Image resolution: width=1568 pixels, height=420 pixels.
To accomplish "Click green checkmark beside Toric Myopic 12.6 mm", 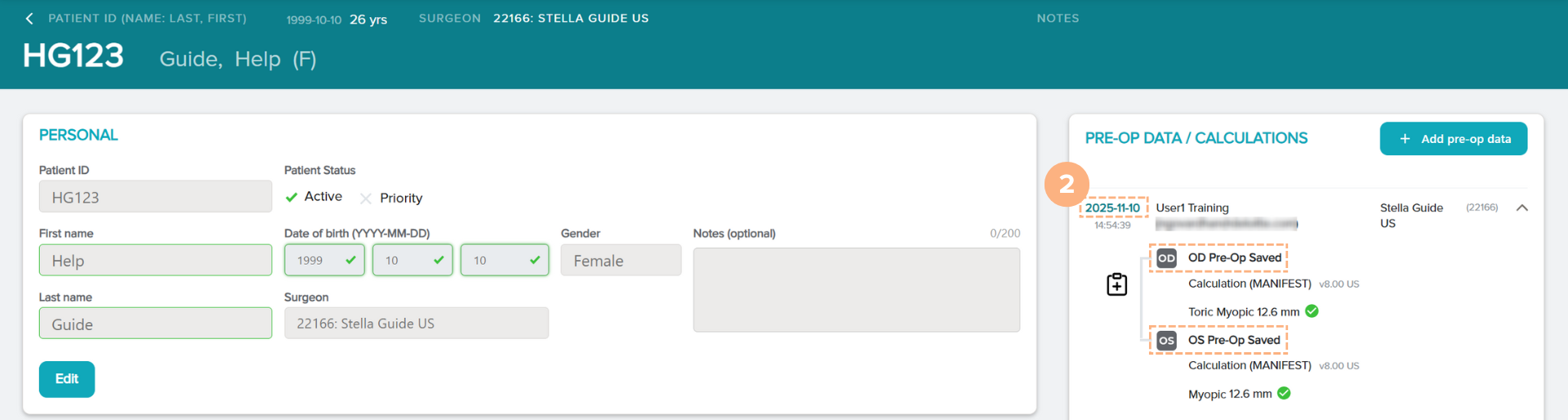I will (x=1312, y=311).
